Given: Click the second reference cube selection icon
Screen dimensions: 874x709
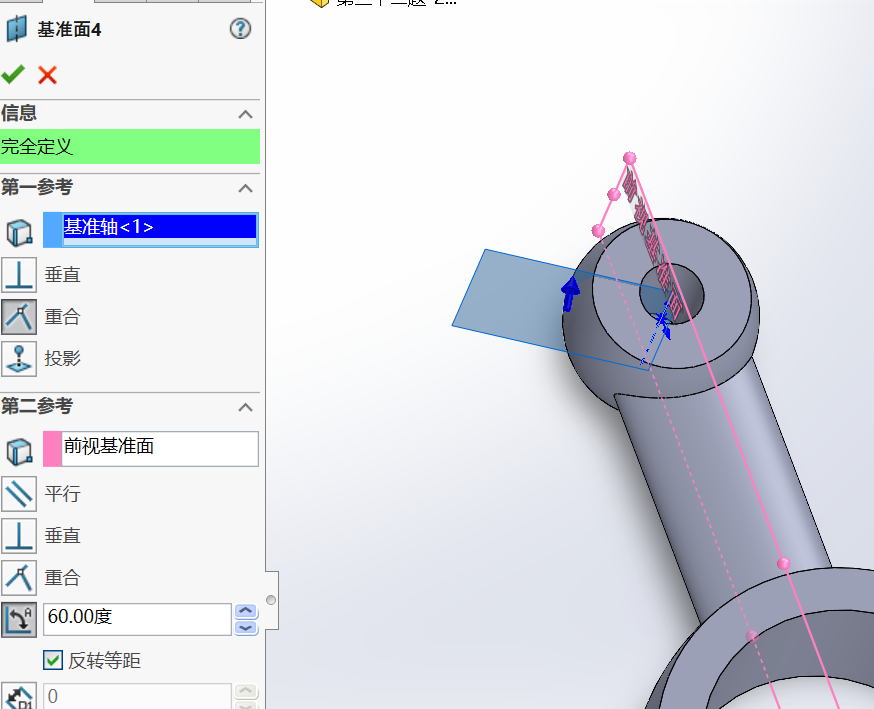Looking at the screenshot, I should 19,451.
